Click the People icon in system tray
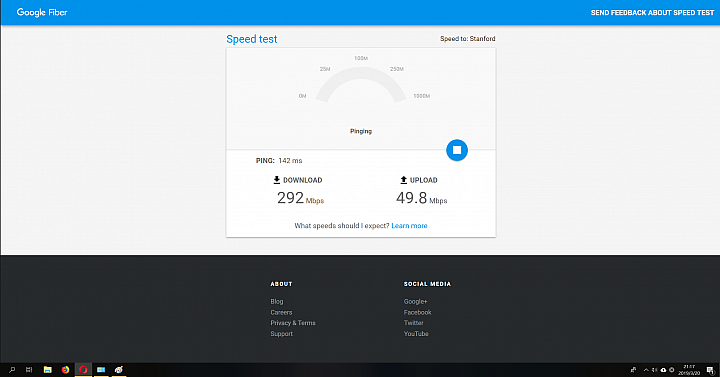The image size is (720, 377). 633,370
